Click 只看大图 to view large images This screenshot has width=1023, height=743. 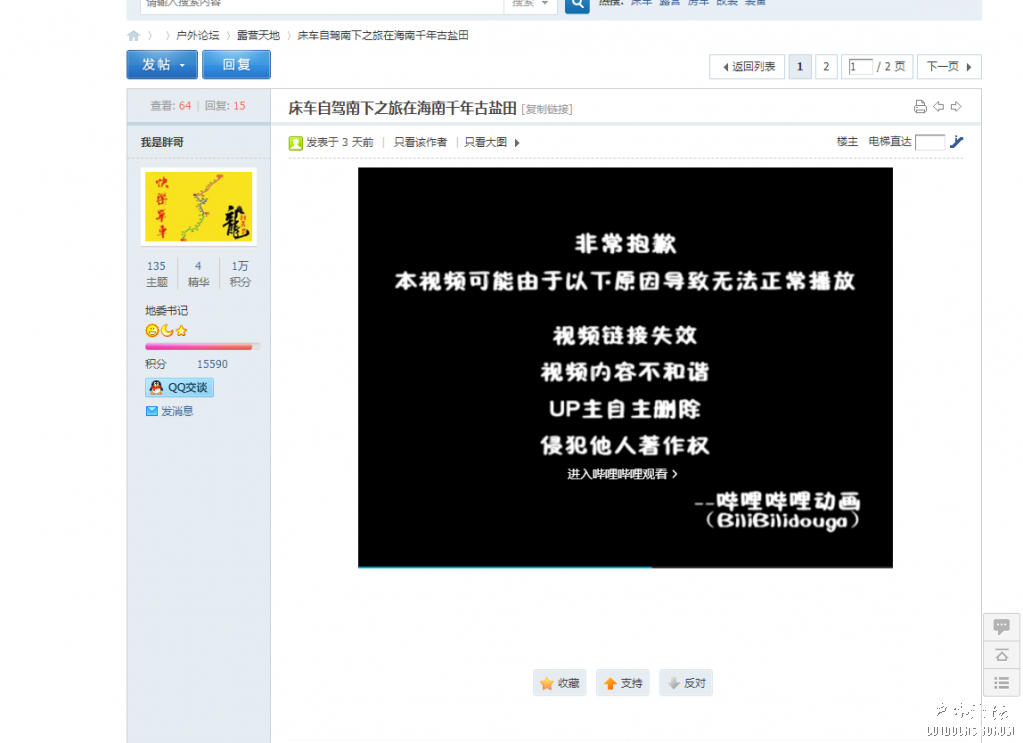click(x=485, y=142)
